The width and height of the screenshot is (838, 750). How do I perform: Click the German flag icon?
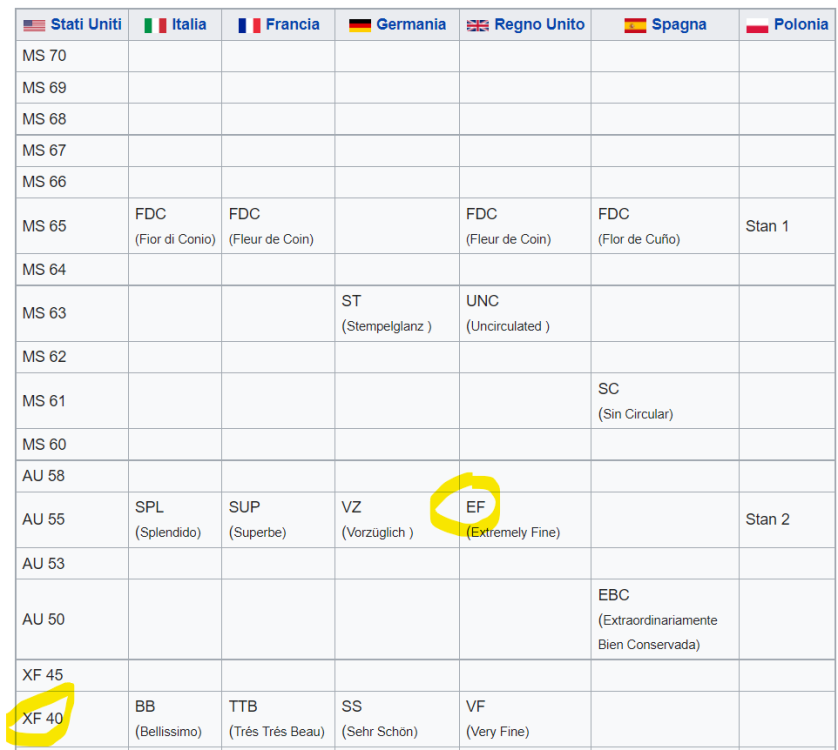pos(360,25)
